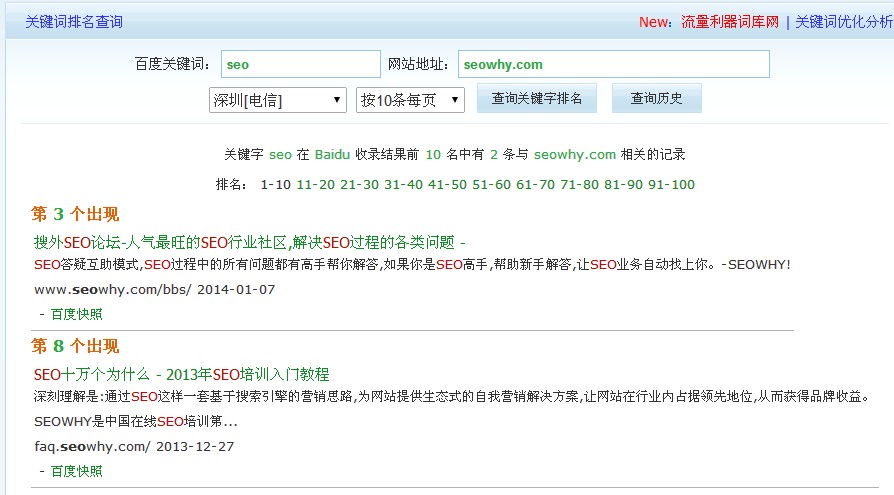Open the 关键词排名查询 header link
The image size is (894, 495).
pyautogui.click(x=74, y=22)
